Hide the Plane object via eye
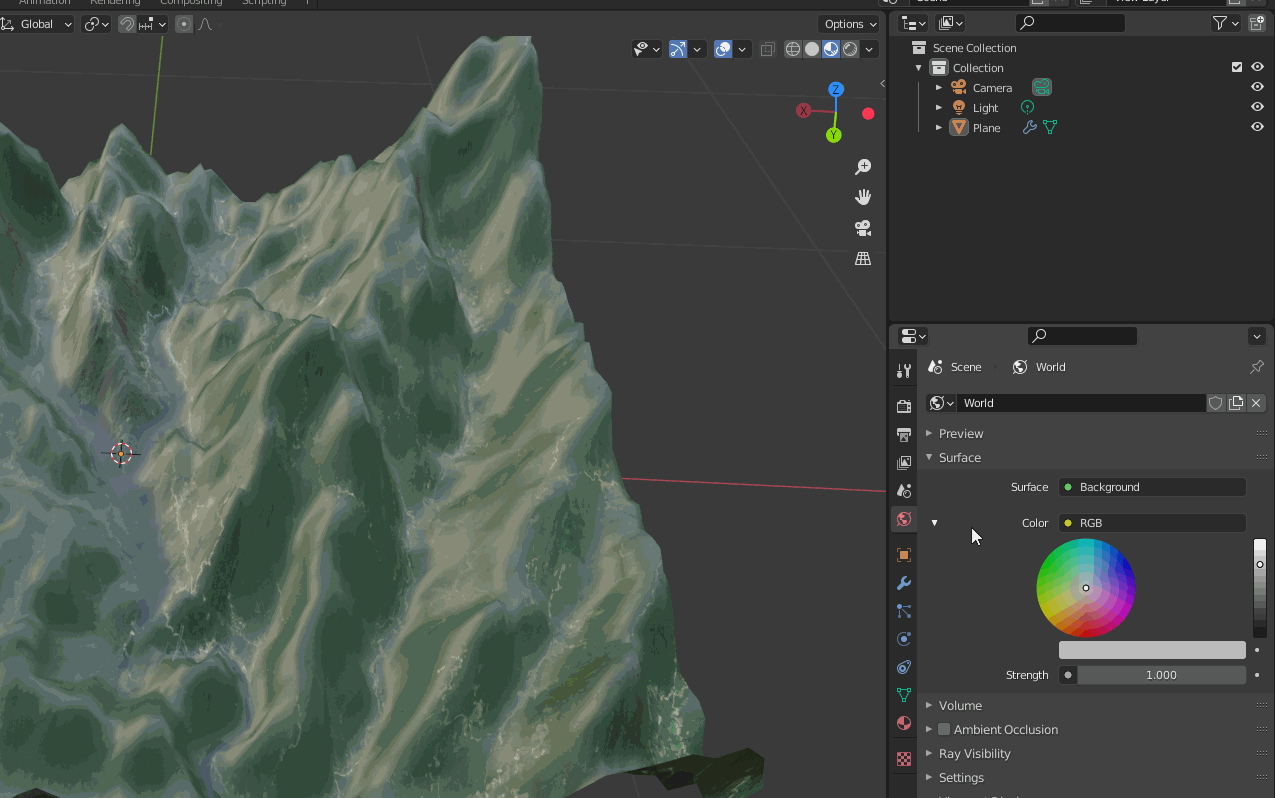Image resolution: width=1275 pixels, height=798 pixels. 1257,127
